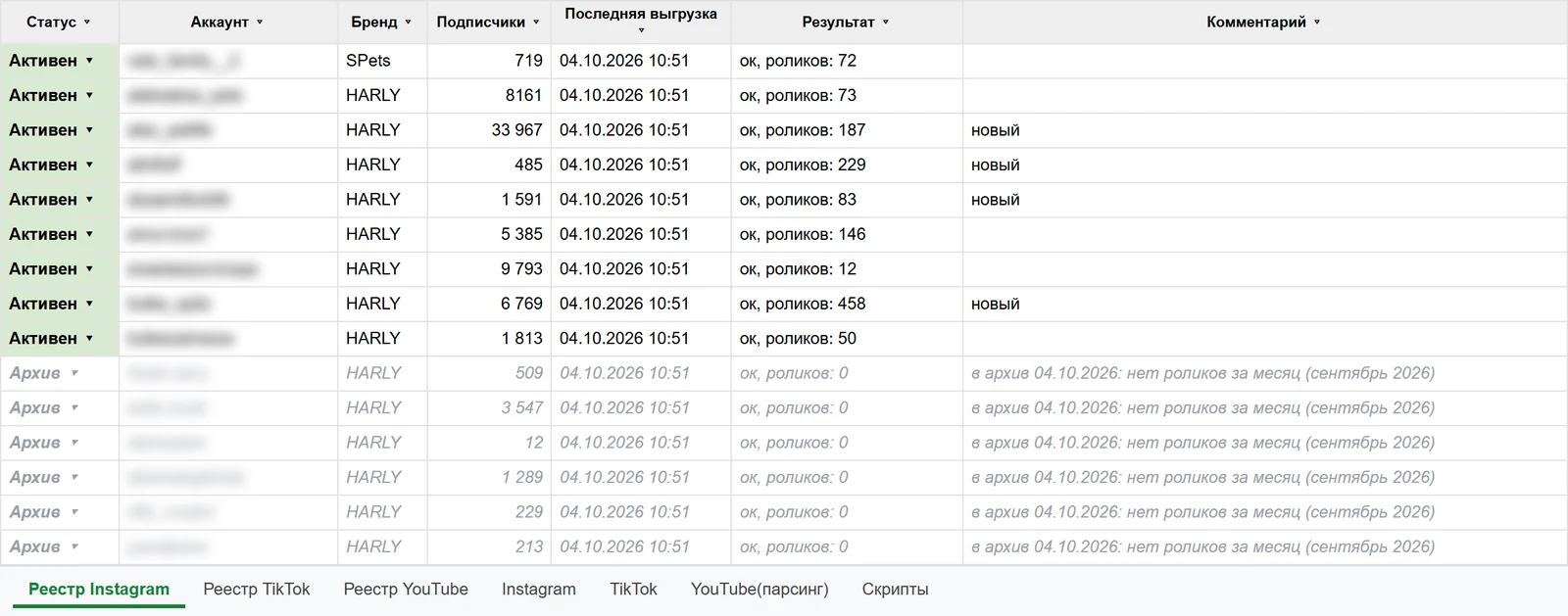Screen dimensions: 1568x616
Task: Select the archived subscribers cell showing 229
Action: 489,513
